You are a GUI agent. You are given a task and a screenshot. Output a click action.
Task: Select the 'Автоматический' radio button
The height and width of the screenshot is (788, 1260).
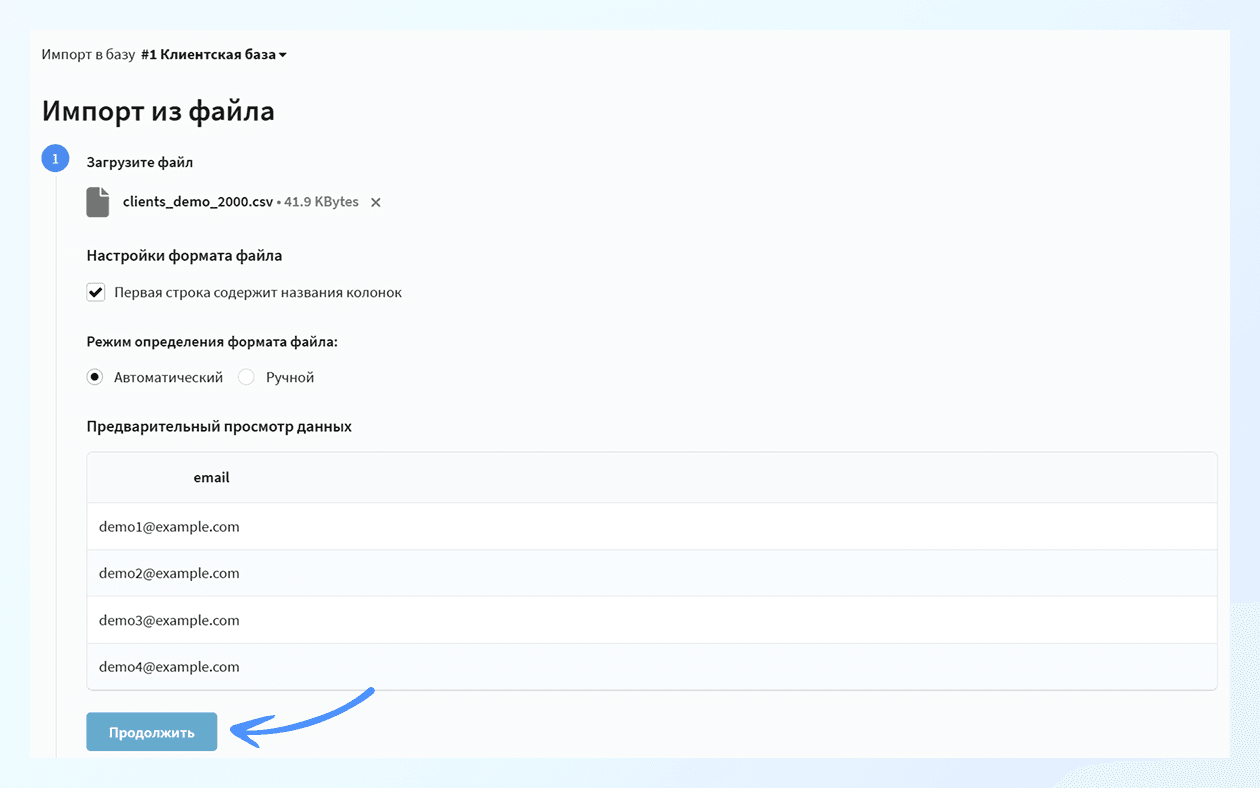coord(95,377)
